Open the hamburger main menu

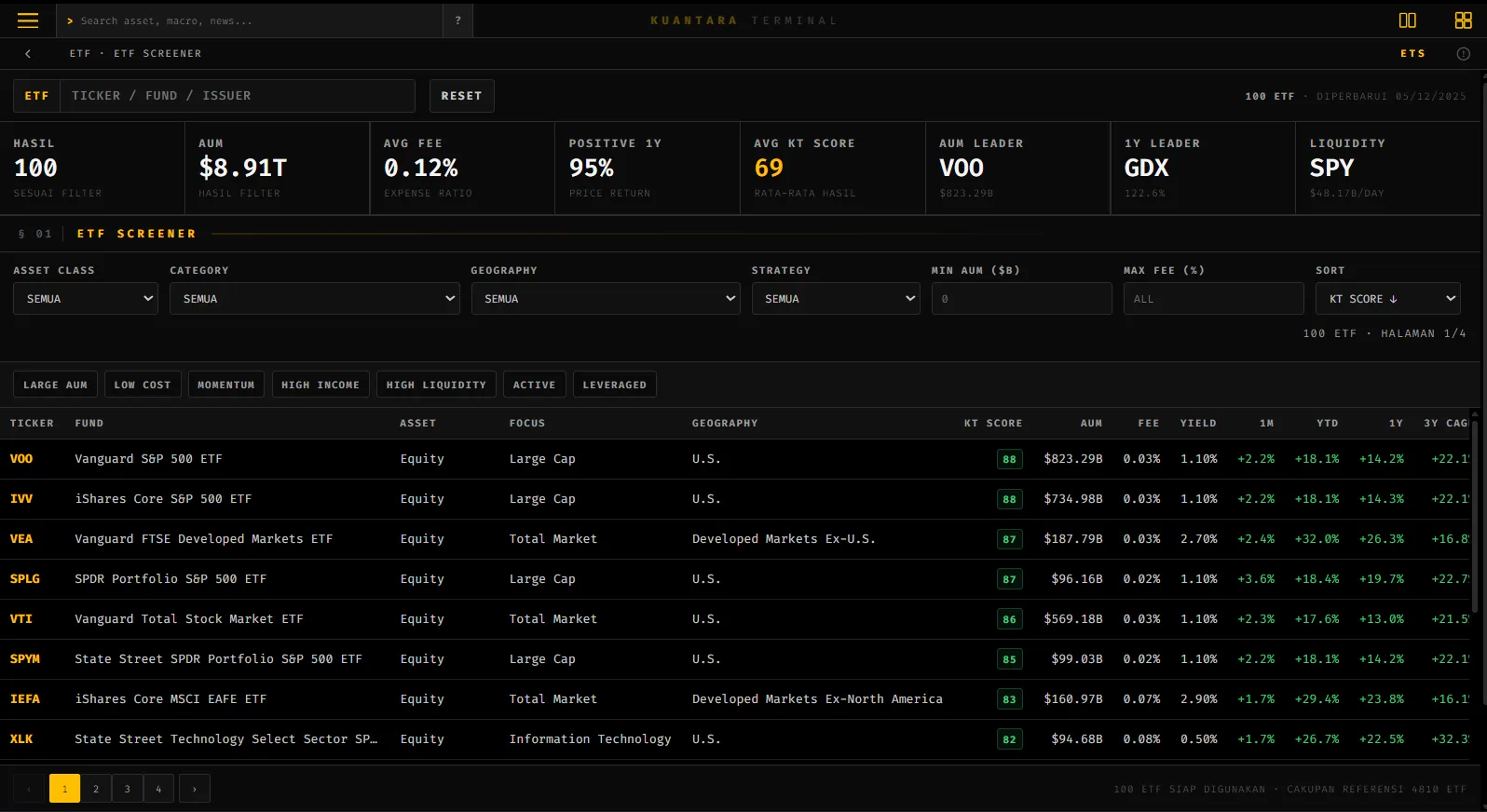tap(28, 20)
